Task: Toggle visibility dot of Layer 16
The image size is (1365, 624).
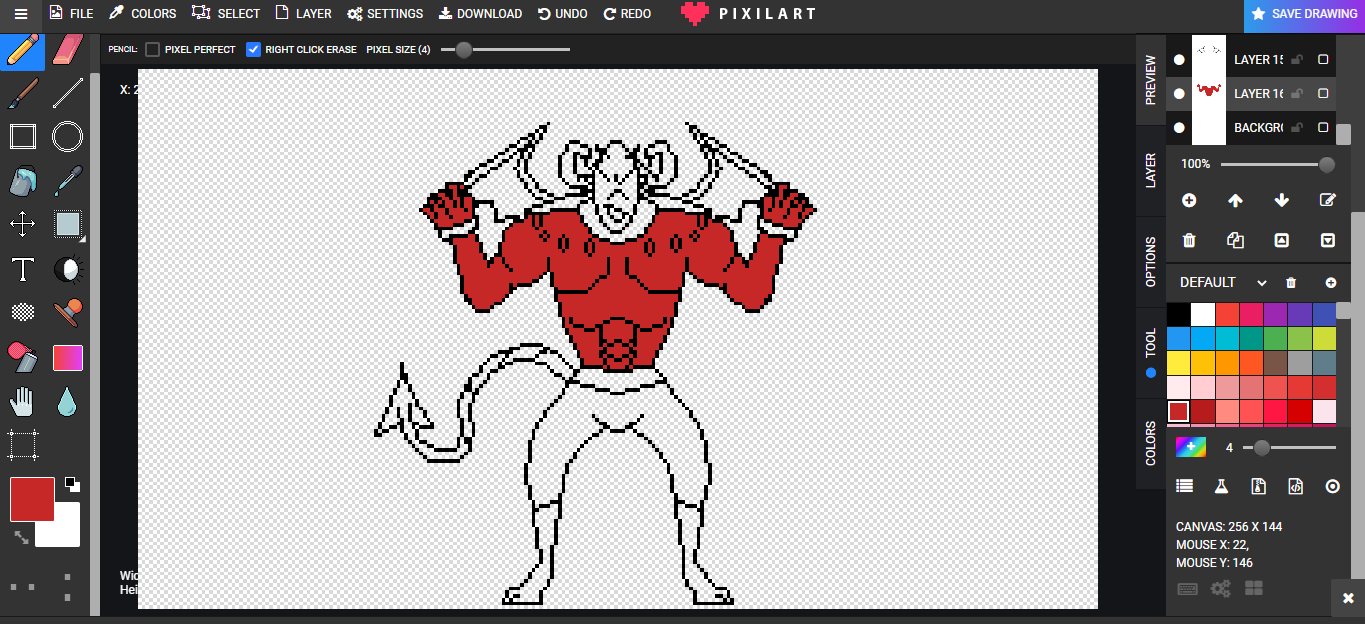Action: (x=1179, y=93)
